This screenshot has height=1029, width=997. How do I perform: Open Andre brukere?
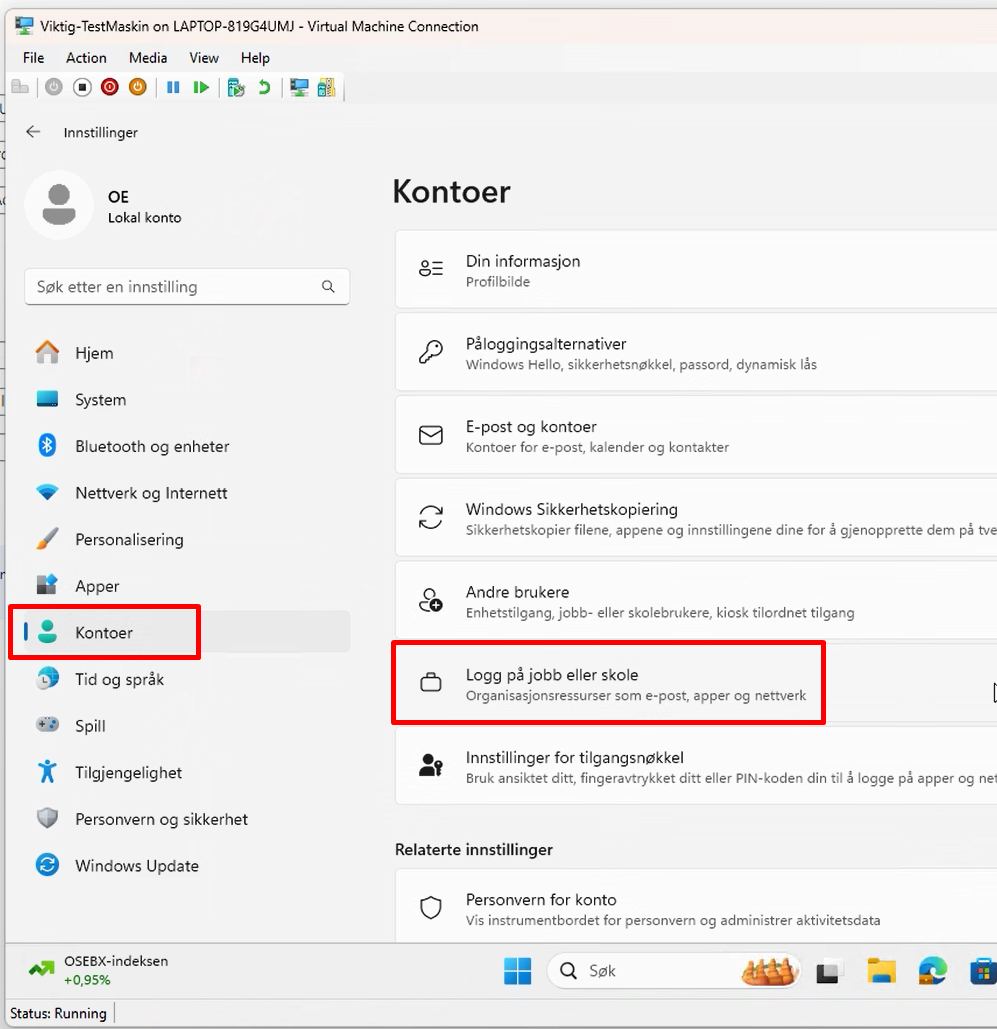coord(696,600)
